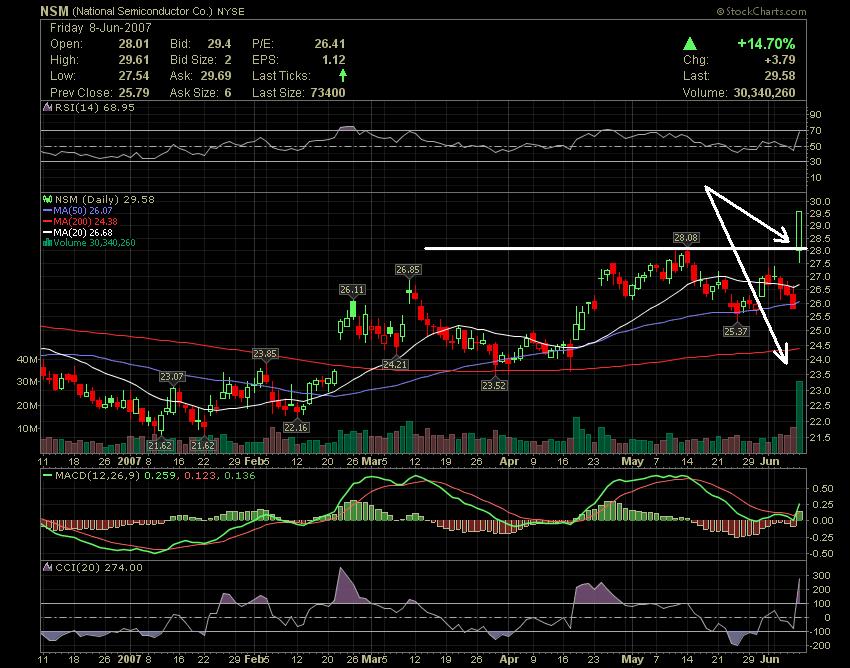This screenshot has width=850, height=668.
Task: Click the candlestick icon beside NSM (Daily)
Action: [47, 200]
